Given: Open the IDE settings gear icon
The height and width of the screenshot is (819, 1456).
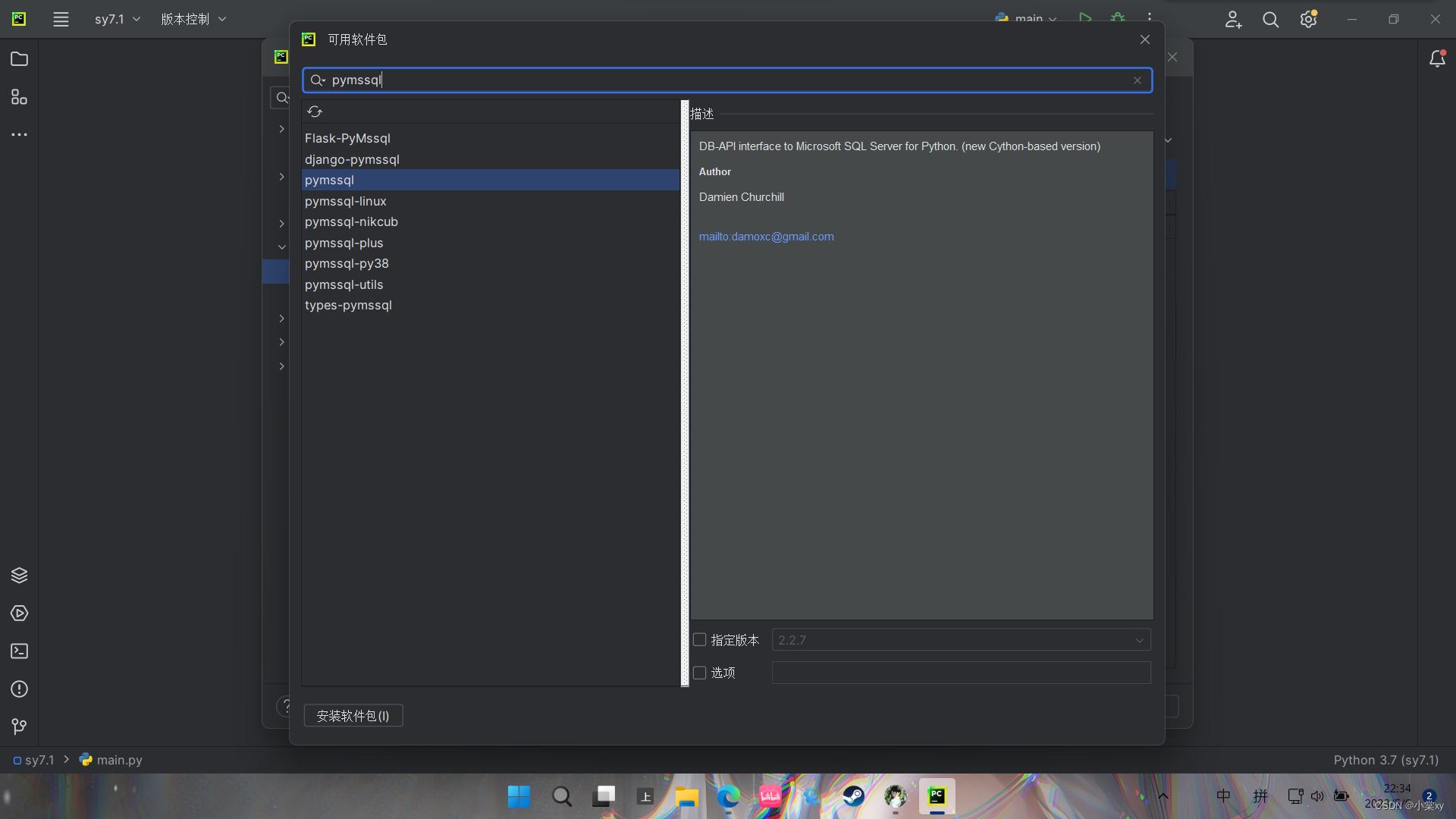Looking at the screenshot, I should point(1308,19).
